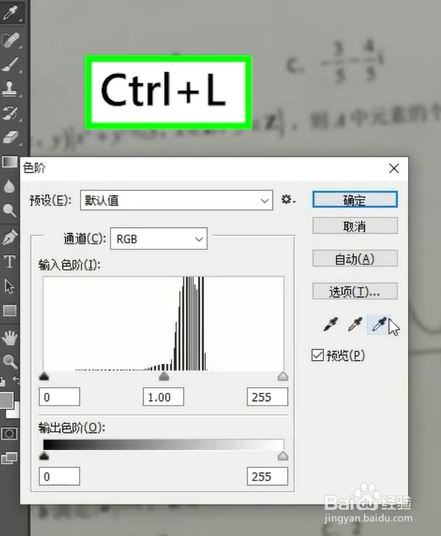
Task: Click the output levels gradient bar
Action: click(163, 445)
